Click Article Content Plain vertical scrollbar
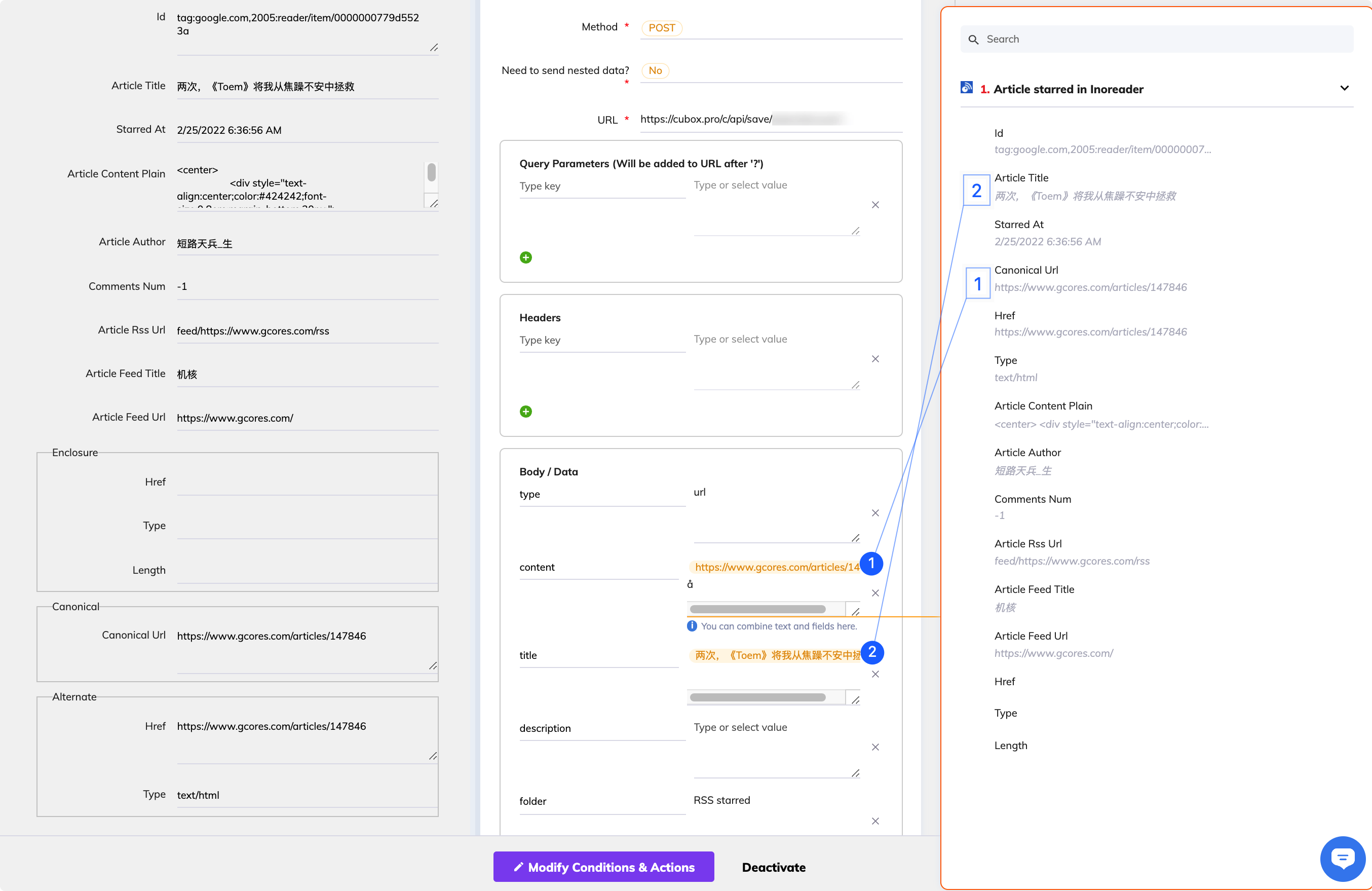 431,172
